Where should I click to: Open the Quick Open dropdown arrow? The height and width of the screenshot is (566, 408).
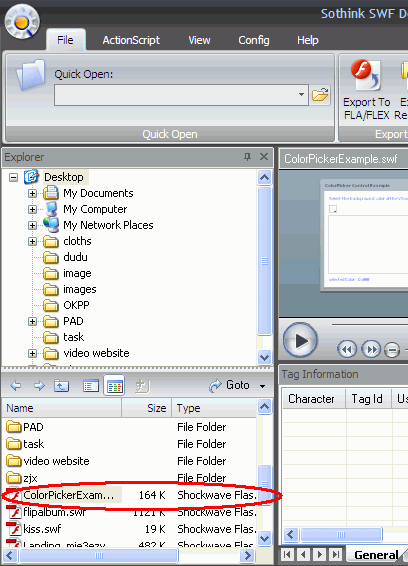[301, 95]
